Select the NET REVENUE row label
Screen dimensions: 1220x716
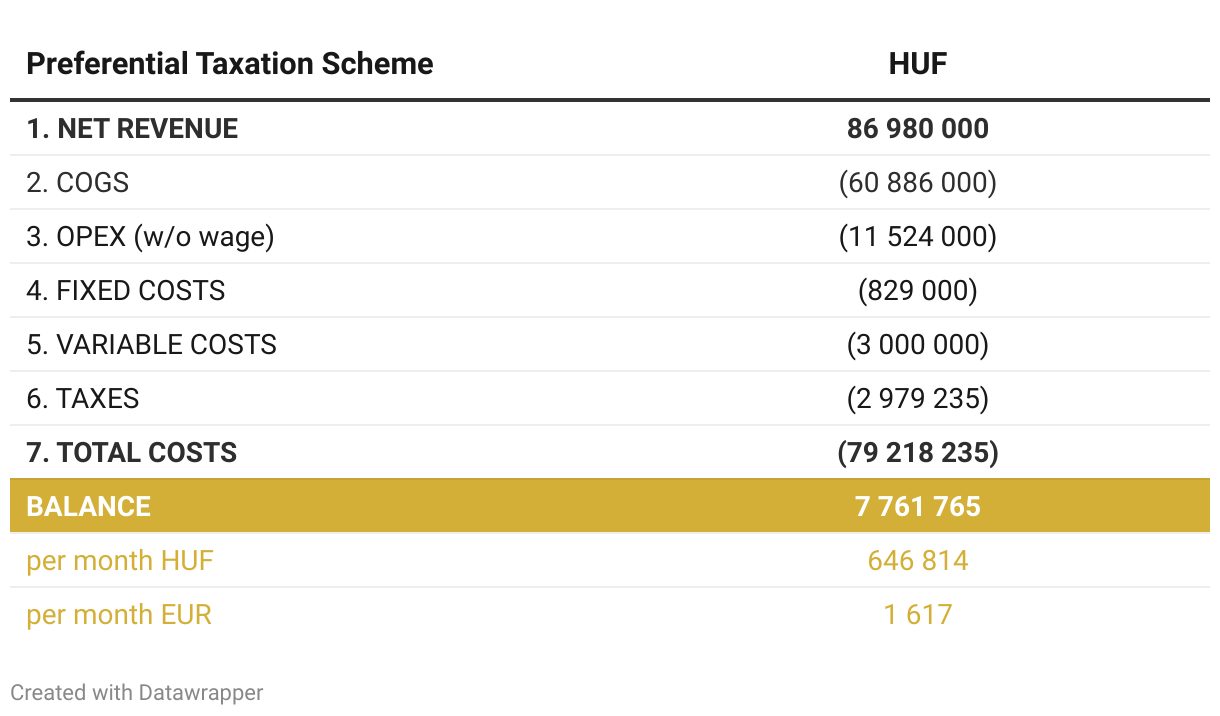pyautogui.click(x=132, y=129)
